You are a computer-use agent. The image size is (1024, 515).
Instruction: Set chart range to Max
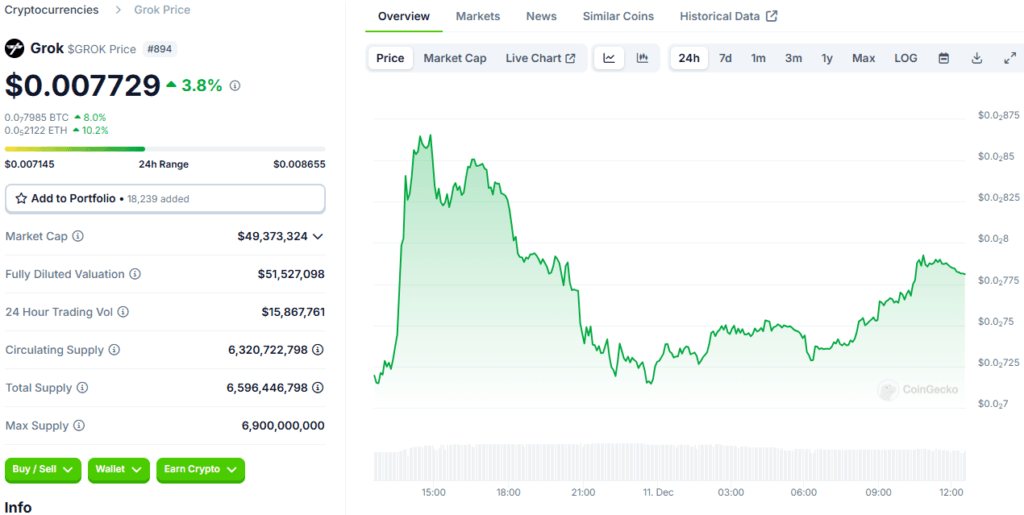863,58
